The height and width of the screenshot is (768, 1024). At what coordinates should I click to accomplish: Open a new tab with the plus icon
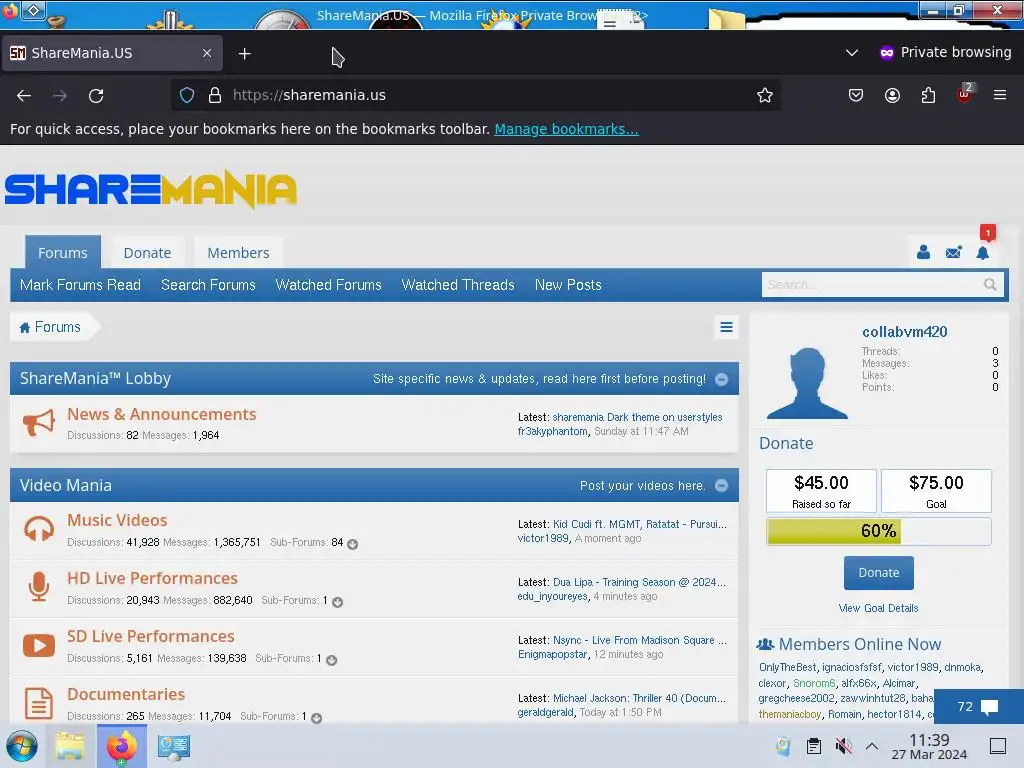click(244, 54)
